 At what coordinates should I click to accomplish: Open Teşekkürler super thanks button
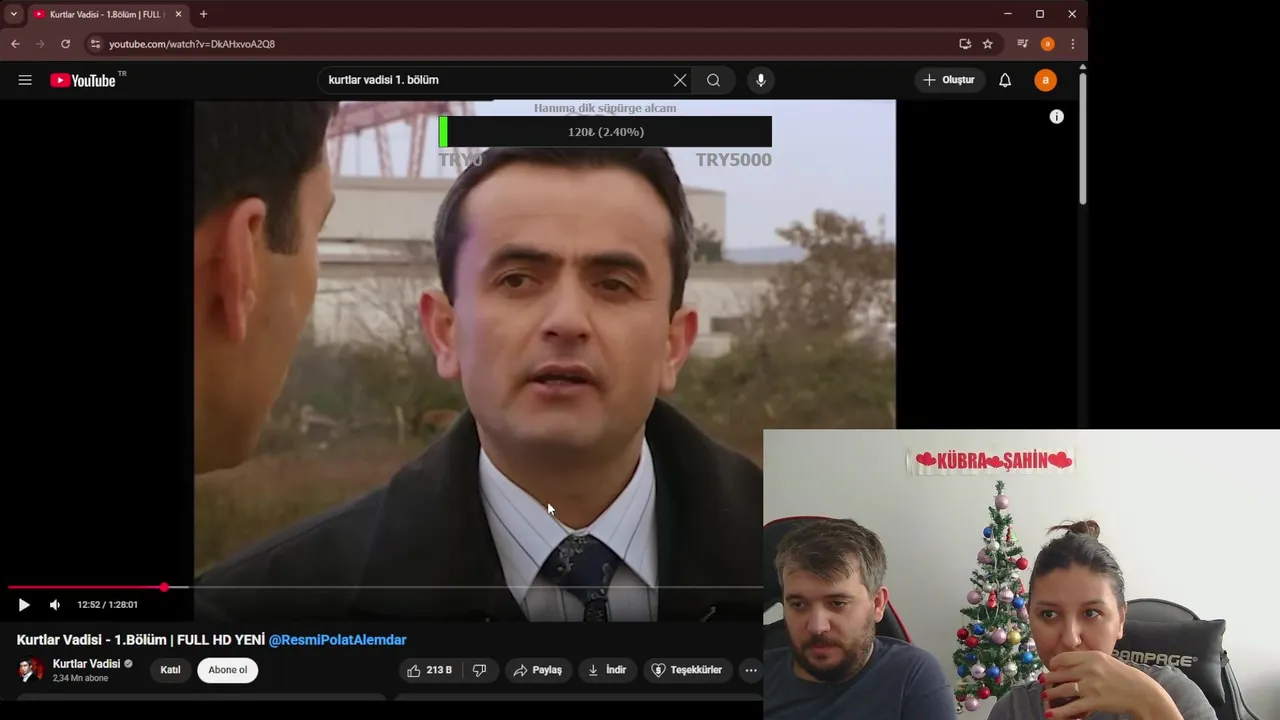click(x=687, y=670)
